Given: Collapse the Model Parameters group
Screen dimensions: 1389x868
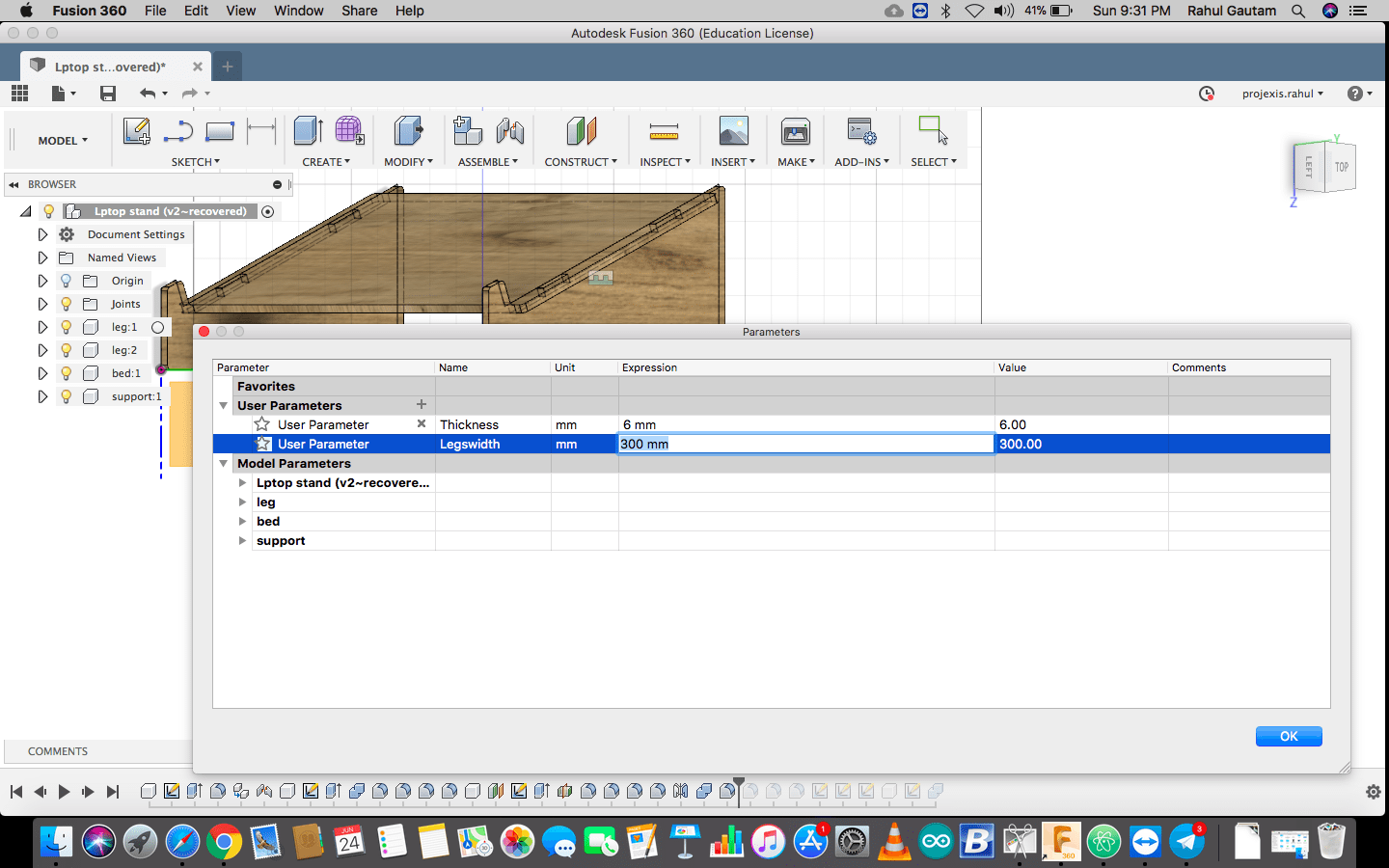Looking at the screenshot, I should [224, 464].
